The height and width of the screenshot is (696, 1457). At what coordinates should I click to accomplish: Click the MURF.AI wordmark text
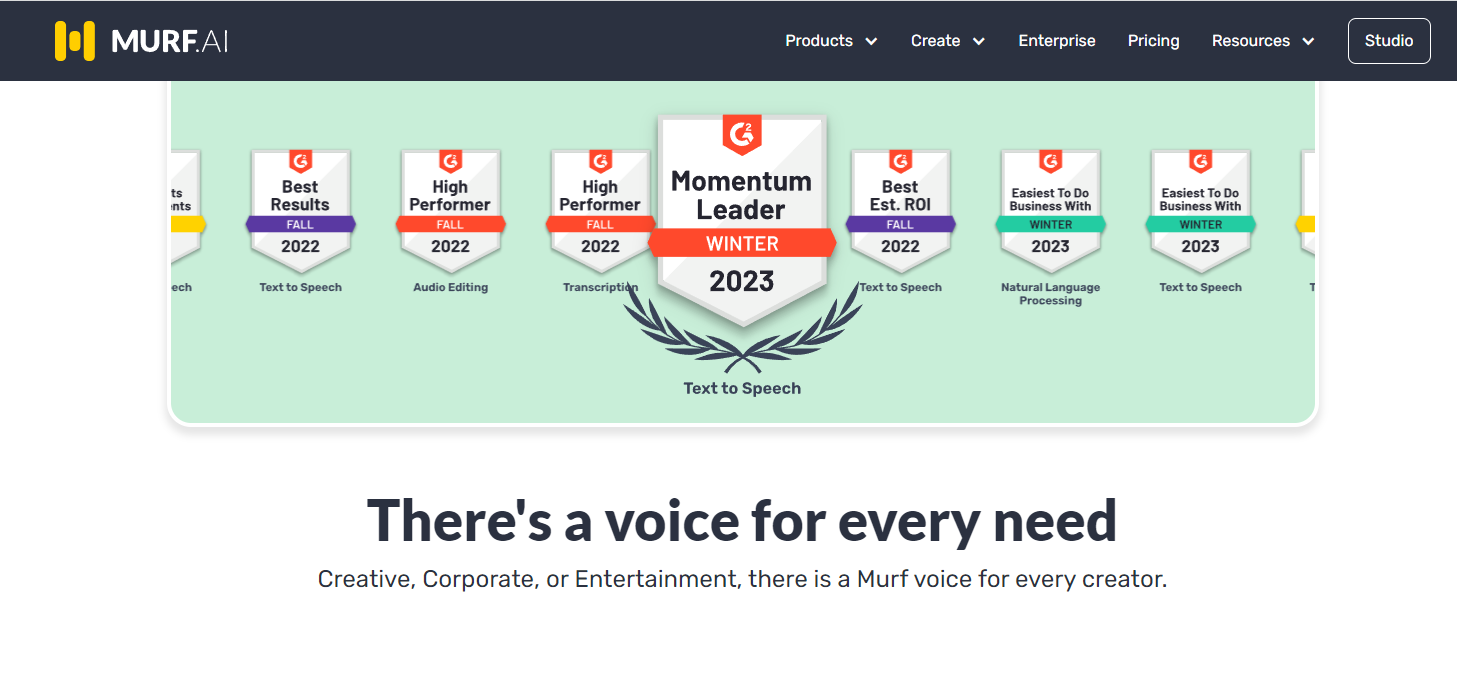169,41
